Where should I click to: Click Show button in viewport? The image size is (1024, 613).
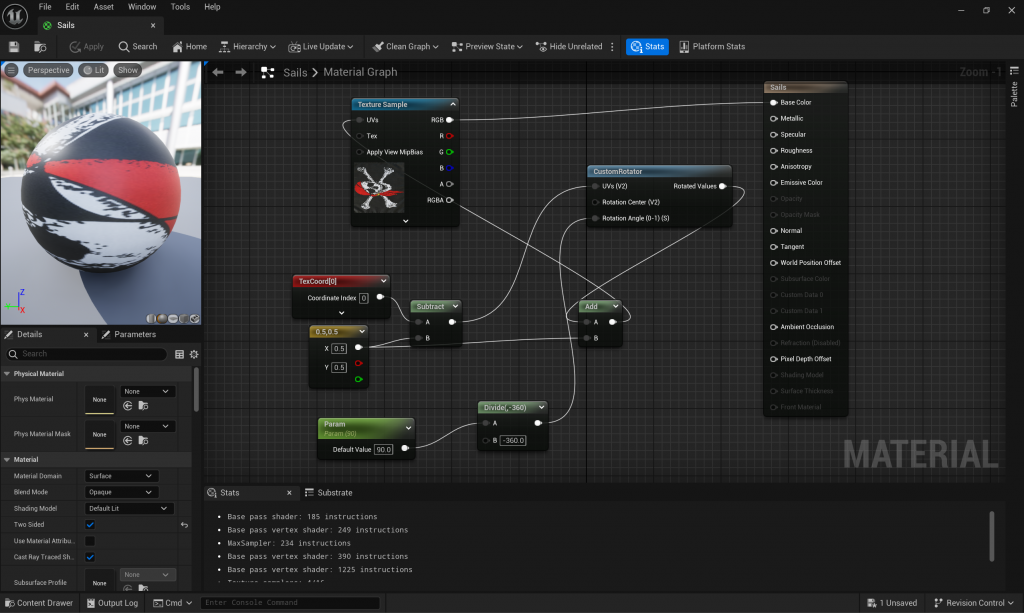click(128, 70)
